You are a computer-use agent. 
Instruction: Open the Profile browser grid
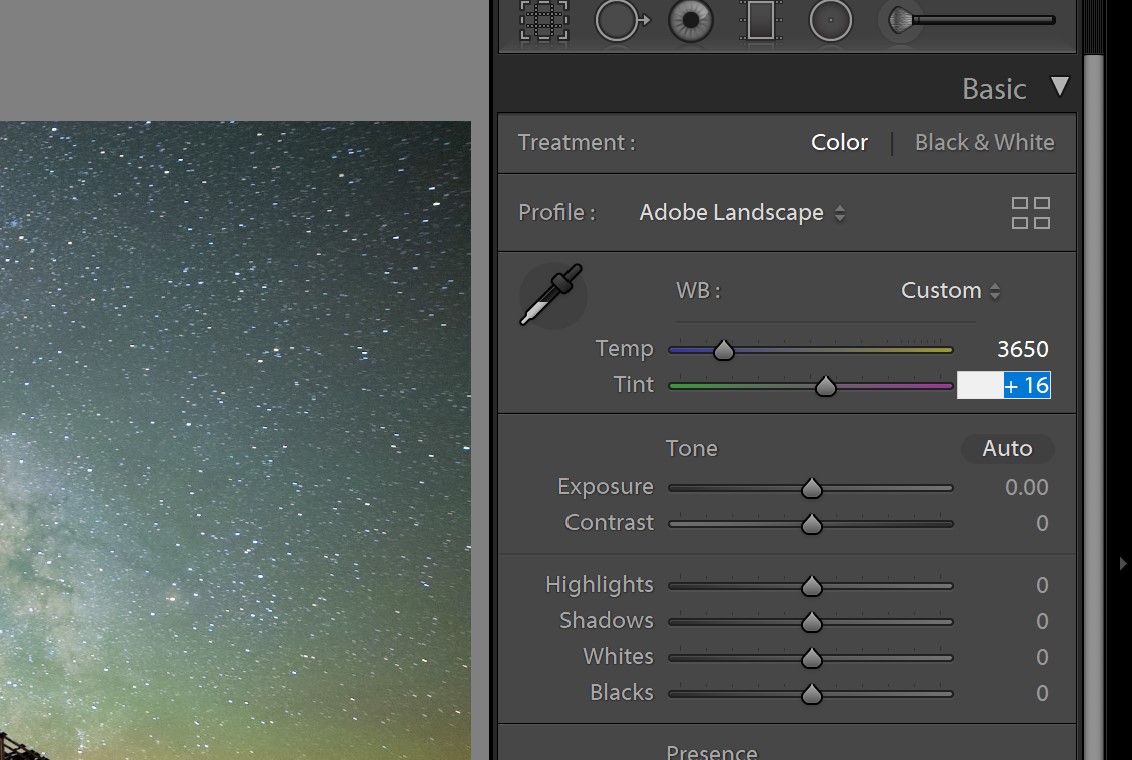point(1031,212)
